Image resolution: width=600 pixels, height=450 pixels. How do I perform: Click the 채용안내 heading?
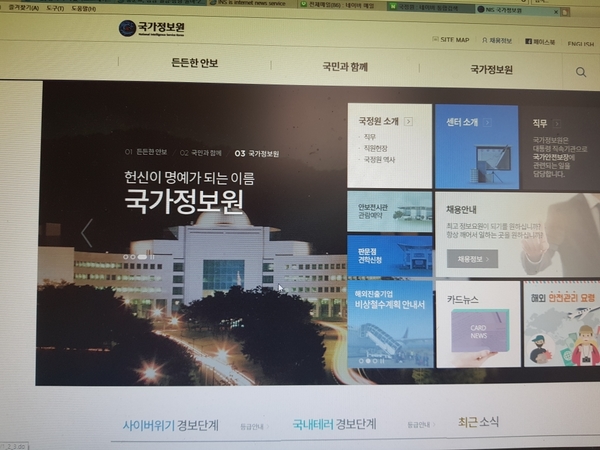coord(461,209)
